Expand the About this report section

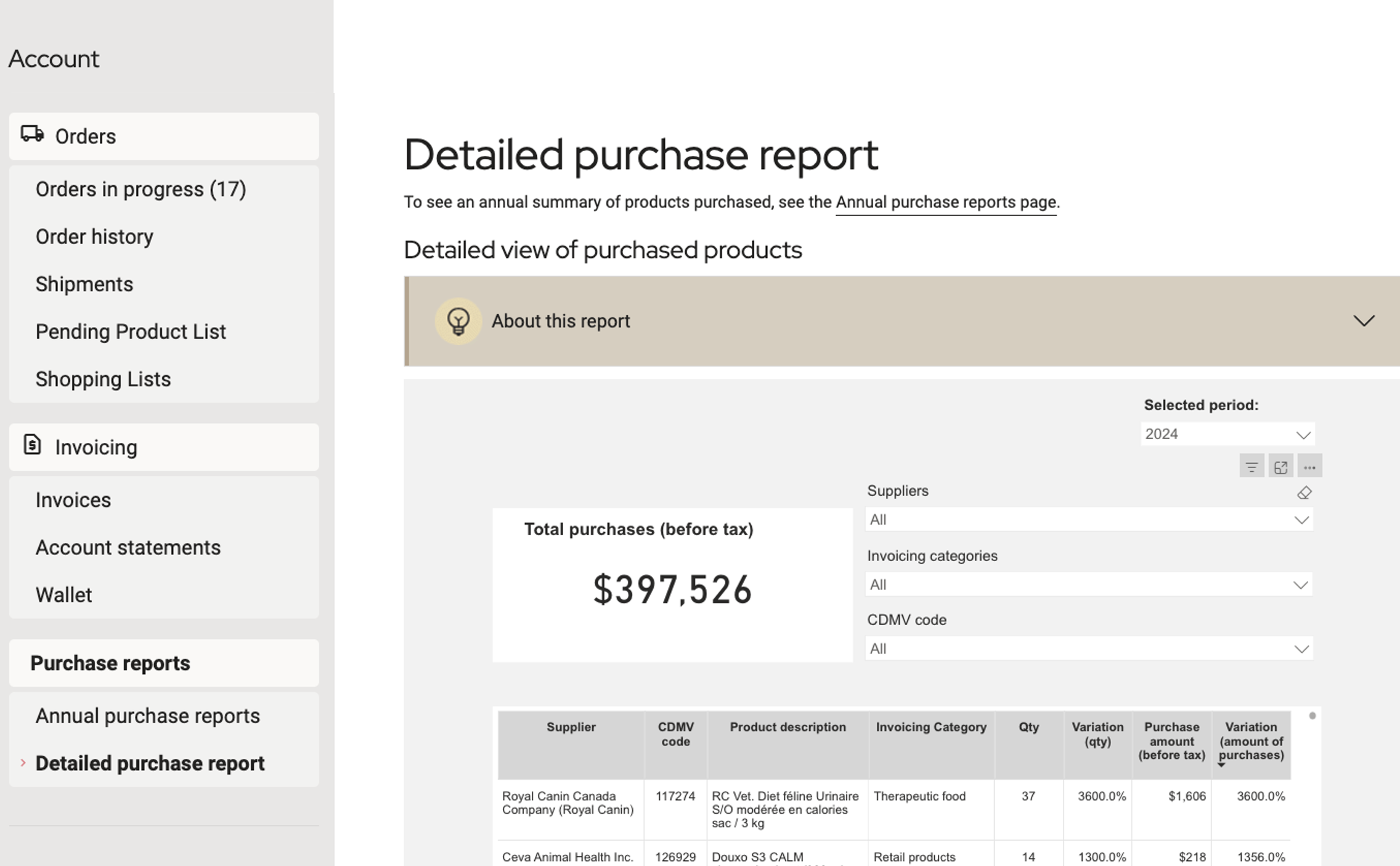[x=1364, y=321]
